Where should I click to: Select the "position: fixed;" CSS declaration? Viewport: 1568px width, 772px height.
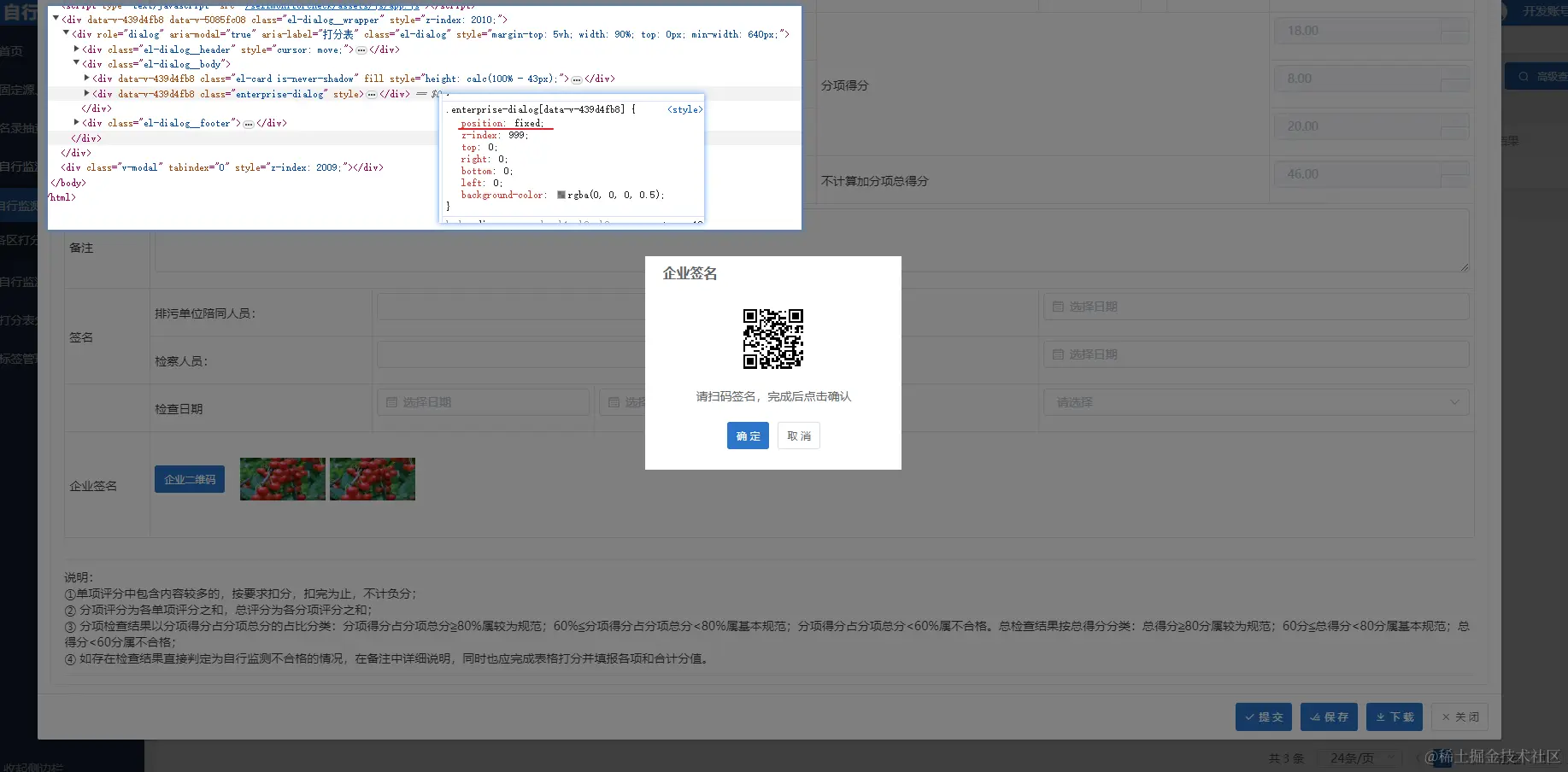502,123
